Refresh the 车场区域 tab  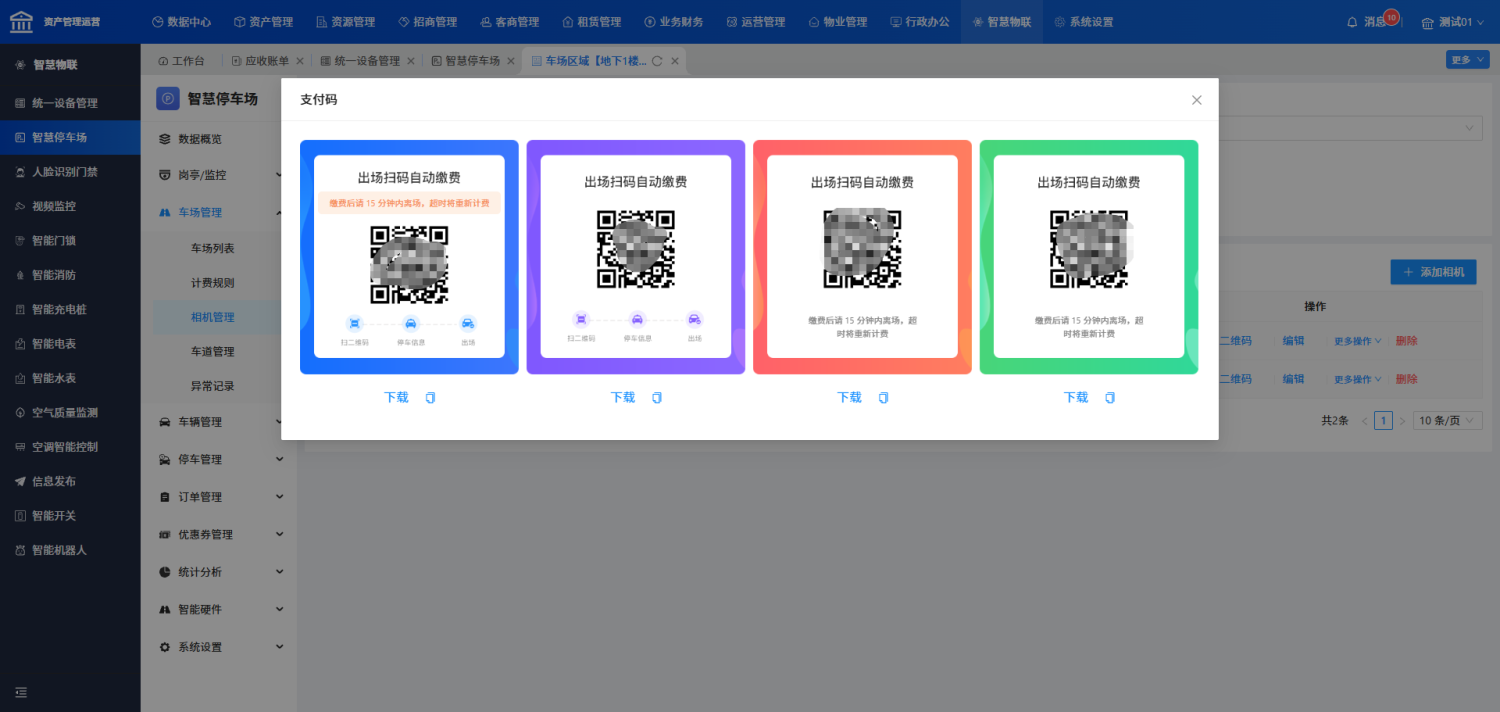pos(657,61)
